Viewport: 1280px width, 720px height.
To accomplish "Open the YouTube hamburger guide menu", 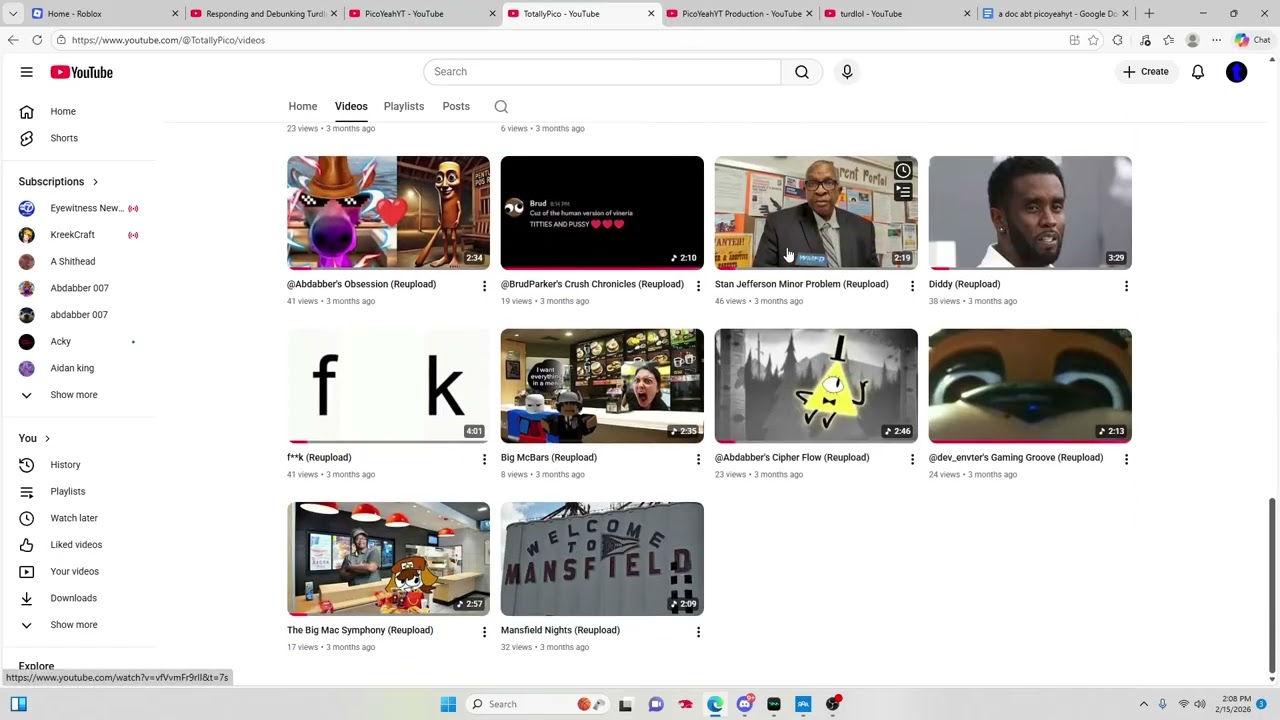I will (27, 72).
